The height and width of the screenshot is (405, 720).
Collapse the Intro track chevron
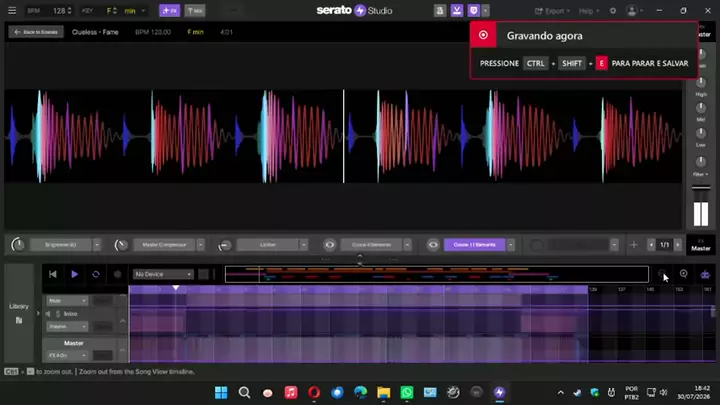(x=123, y=321)
